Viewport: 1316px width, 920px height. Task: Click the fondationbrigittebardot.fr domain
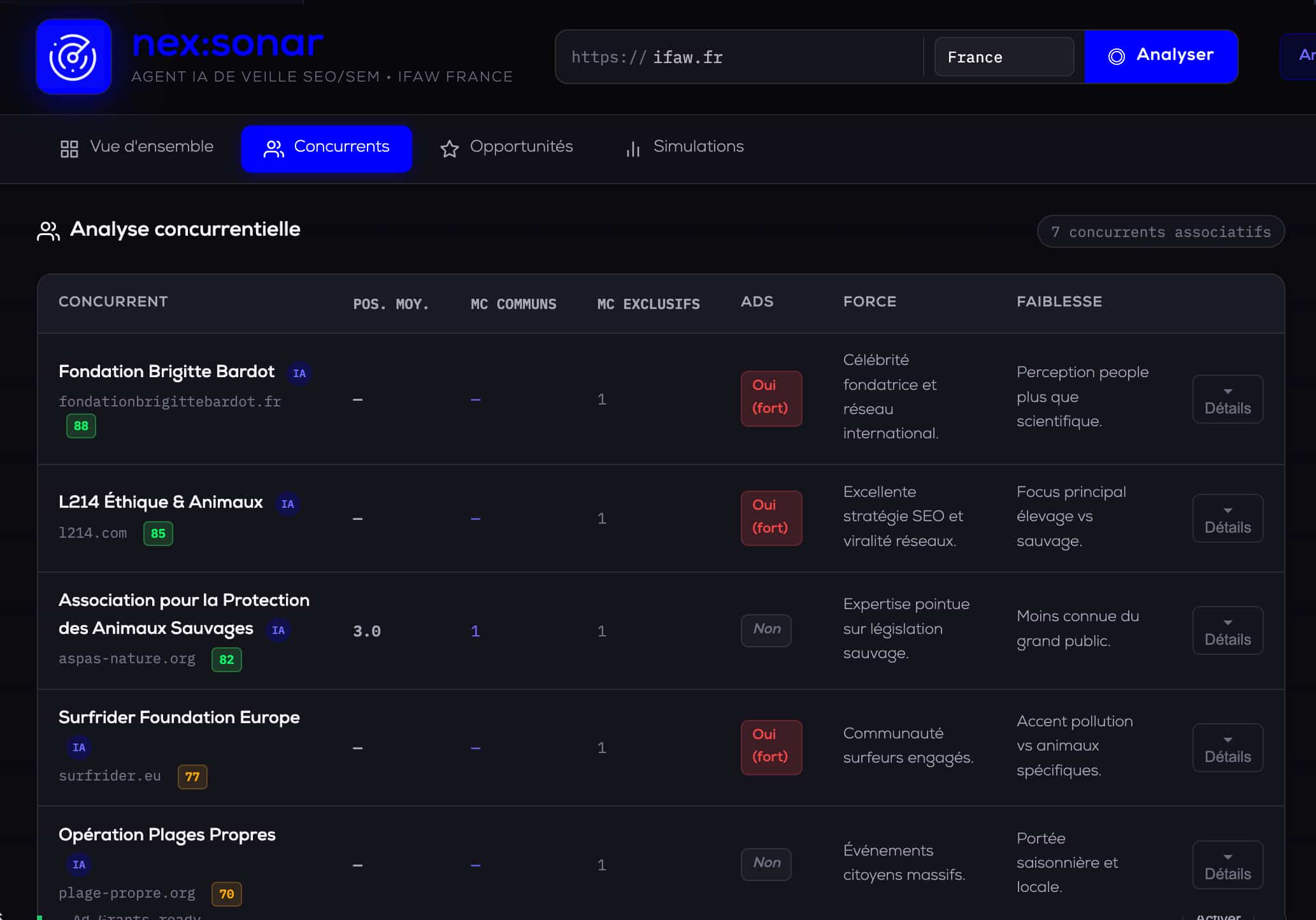[x=170, y=401]
